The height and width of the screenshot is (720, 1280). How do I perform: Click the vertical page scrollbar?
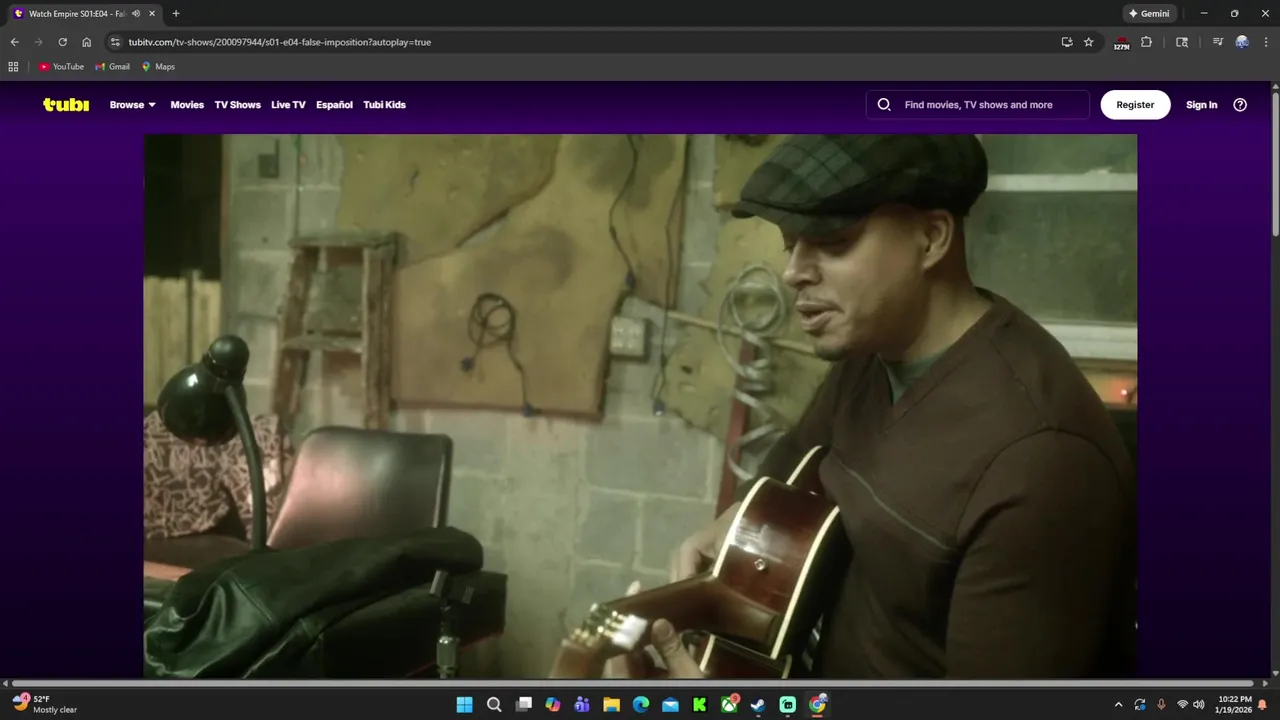click(1275, 165)
